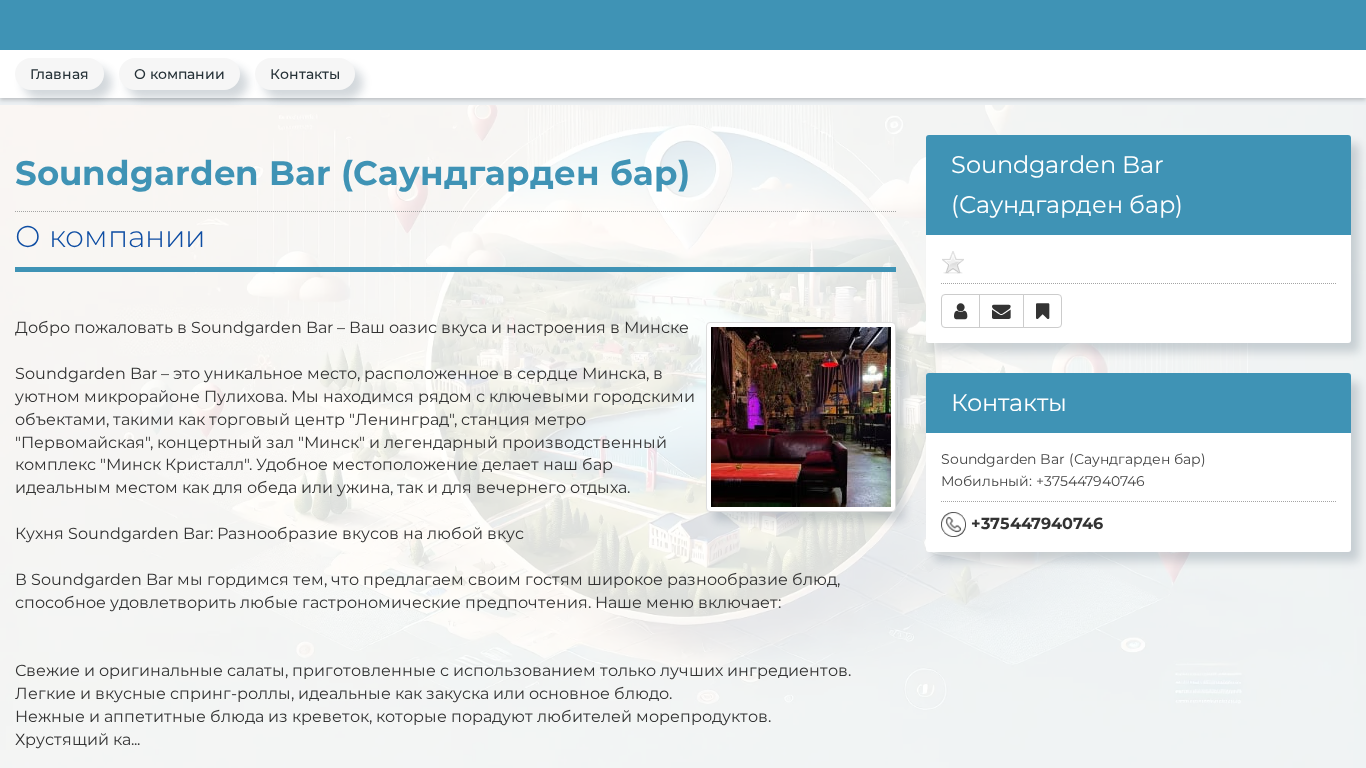Click the main Soundgarden Bar page heading
The width and height of the screenshot is (1366, 768).
[x=352, y=173]
